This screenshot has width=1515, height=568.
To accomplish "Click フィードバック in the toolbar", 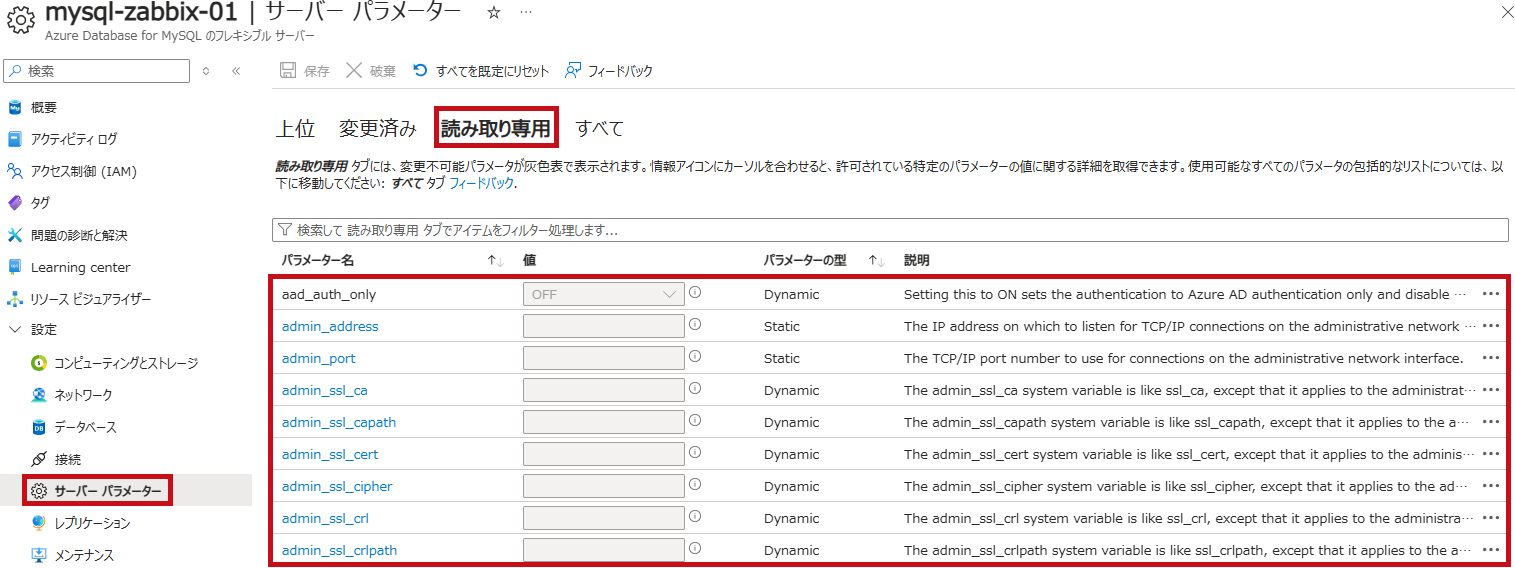I will pyautogui.click(x=609, y=71).
